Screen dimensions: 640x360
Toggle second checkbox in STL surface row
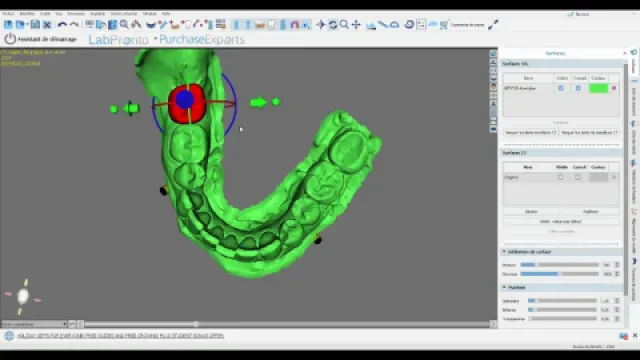pos(578,88)
